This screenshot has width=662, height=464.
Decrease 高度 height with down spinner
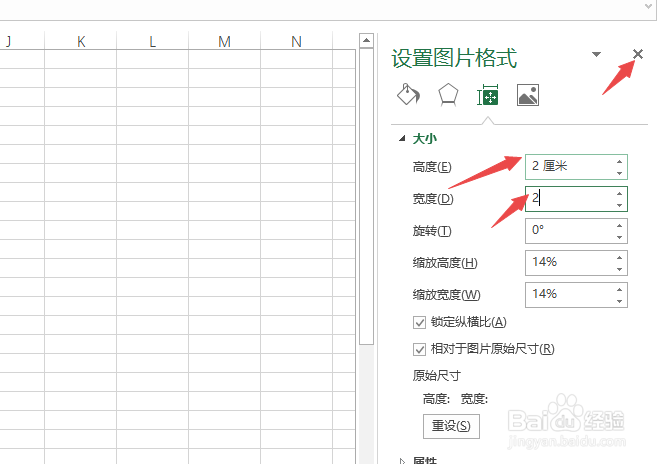click(619, 173)
